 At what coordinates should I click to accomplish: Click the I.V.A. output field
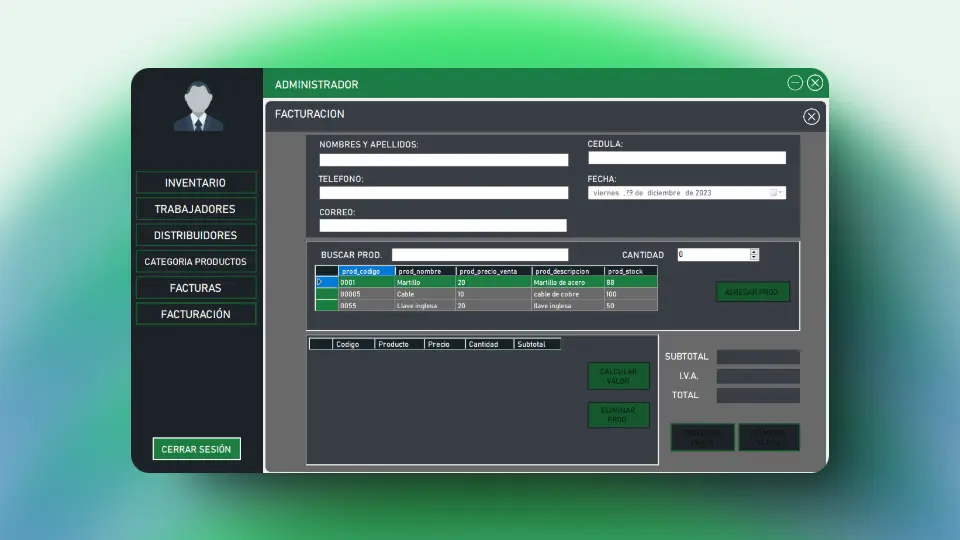[759, 376]
